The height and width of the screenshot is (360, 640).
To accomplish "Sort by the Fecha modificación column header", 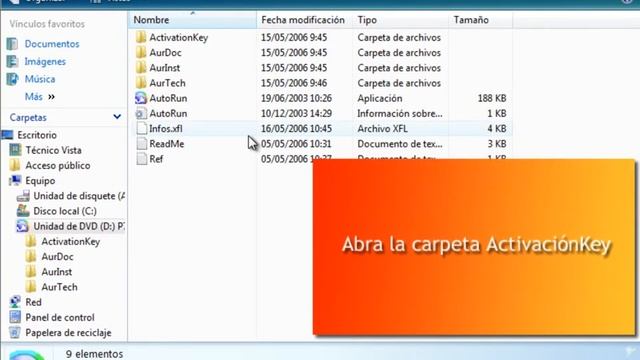I will coord(304,20).
